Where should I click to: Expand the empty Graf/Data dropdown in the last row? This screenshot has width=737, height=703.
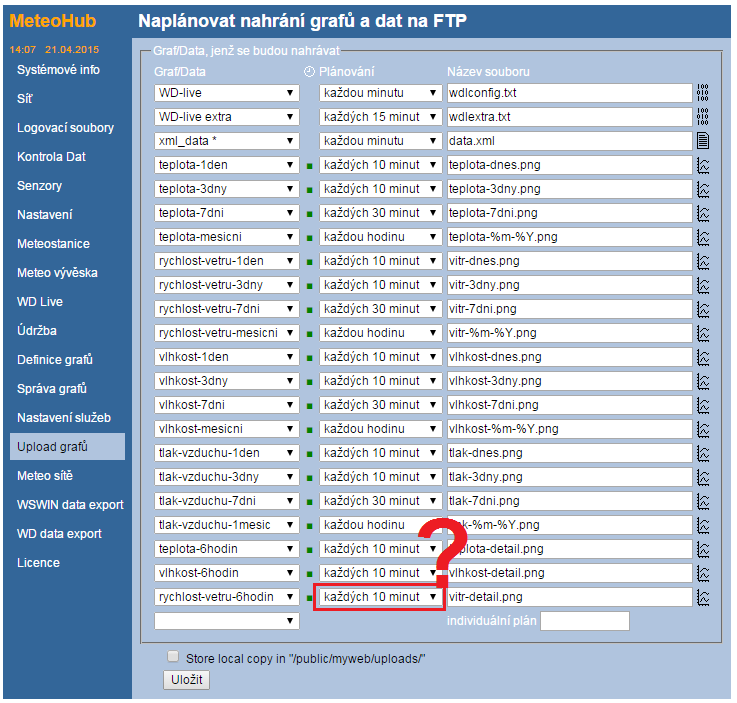tap(227, 621)
